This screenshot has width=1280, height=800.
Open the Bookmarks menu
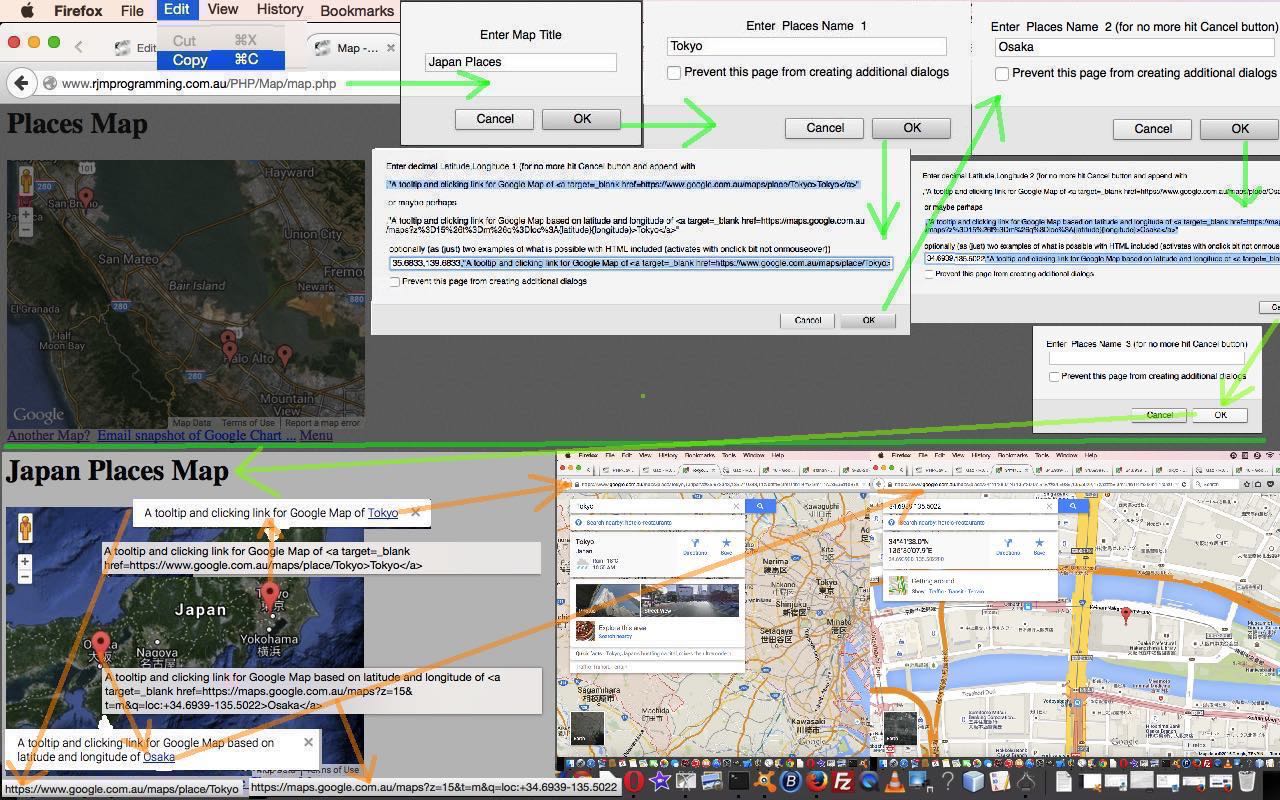point(356,11)
